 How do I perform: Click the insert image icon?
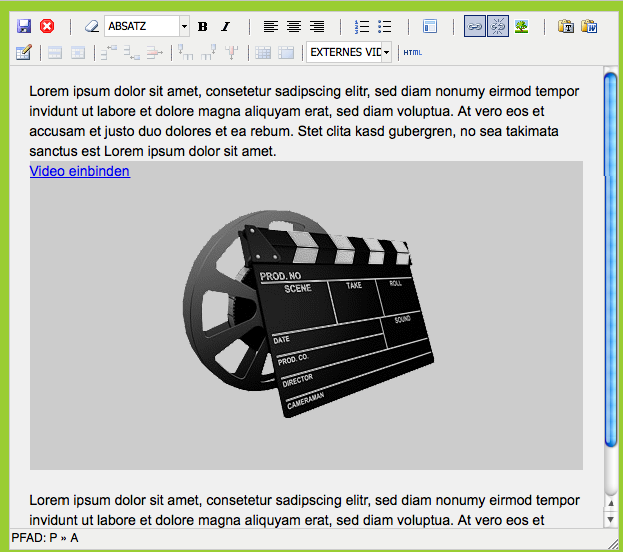521,27
